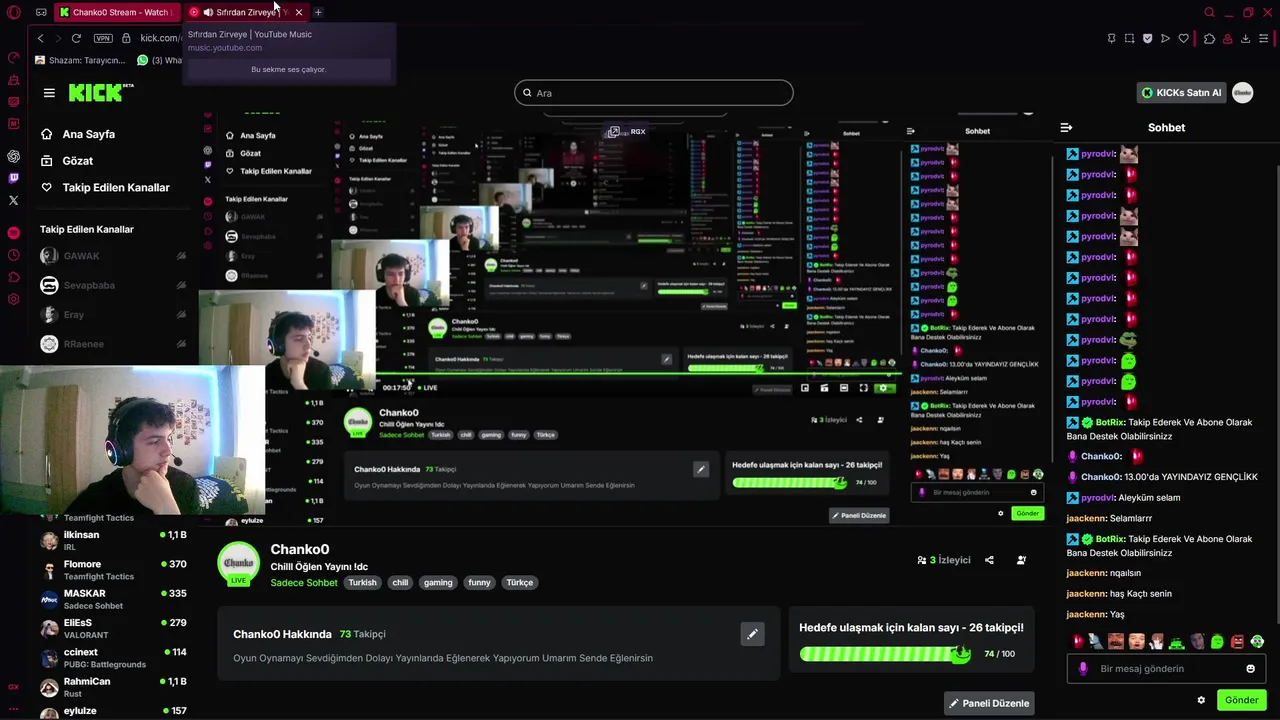Open EliEsS VALORANT channel
The height and width of the screenshot is (720, 1280).
pyautogui.click(x=113, y=628)
